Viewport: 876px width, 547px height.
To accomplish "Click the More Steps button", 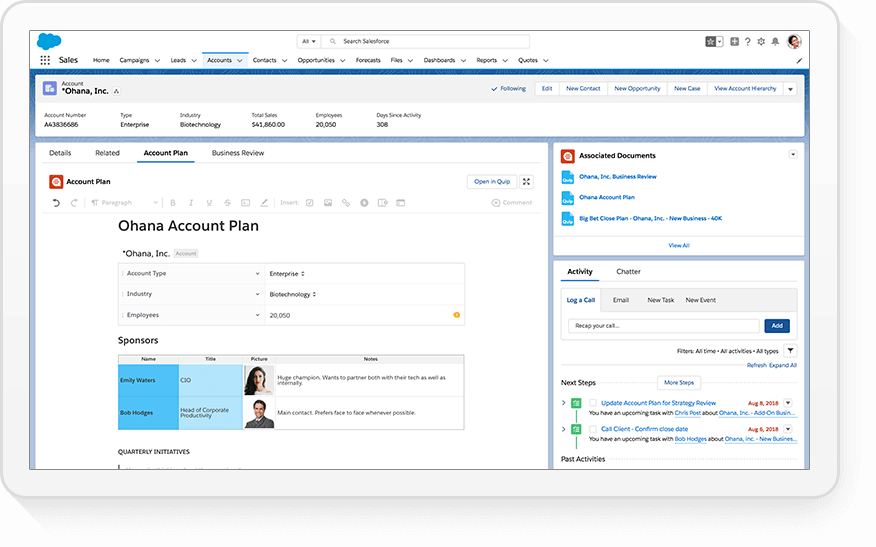I will click(679, 383).
